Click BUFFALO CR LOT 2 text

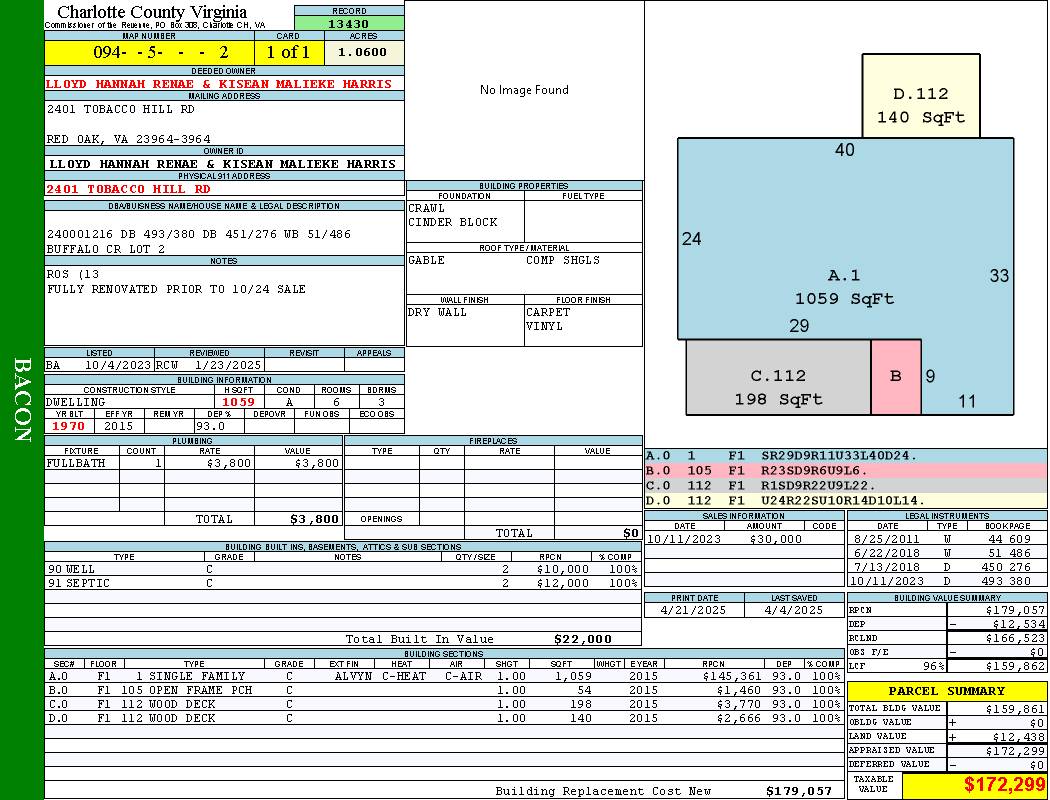tap(106, 249)
